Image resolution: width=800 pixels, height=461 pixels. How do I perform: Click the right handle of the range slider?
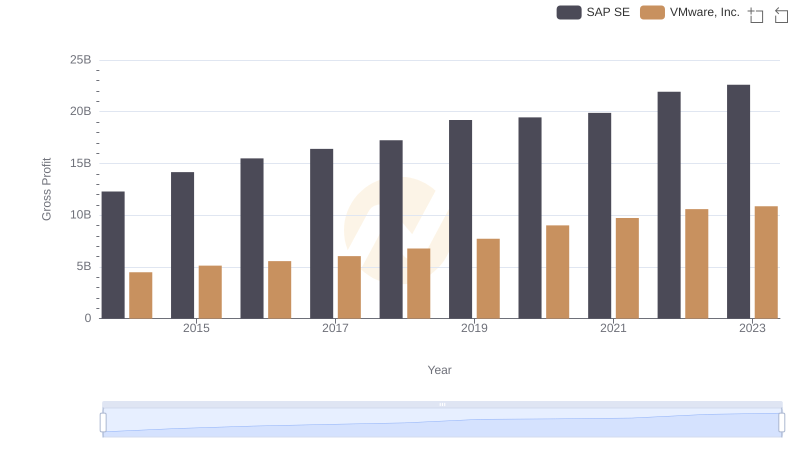pyautogui.click(x=781, y=423)
